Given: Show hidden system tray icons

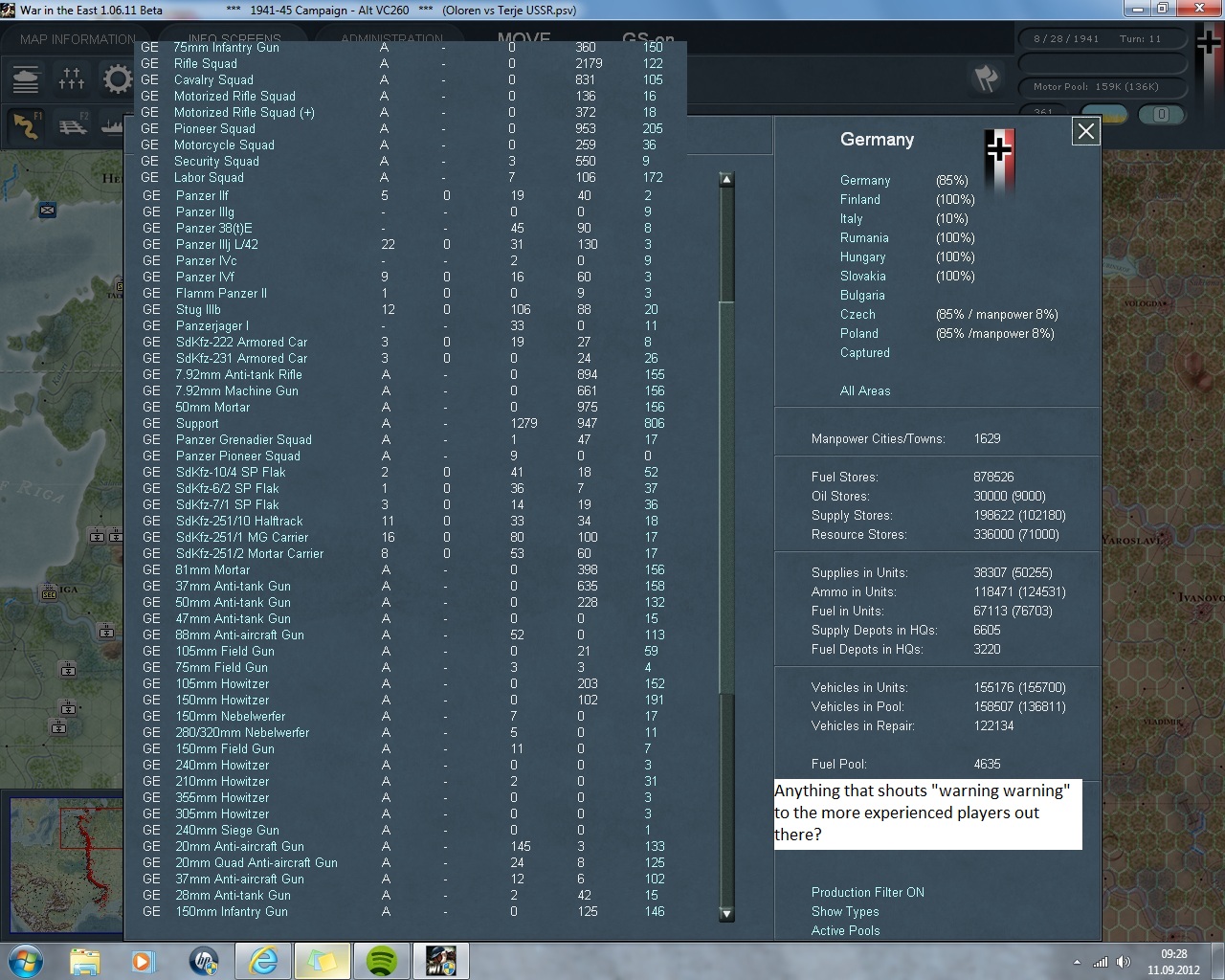Looking at the screenshot, I should pos(1078,962).
